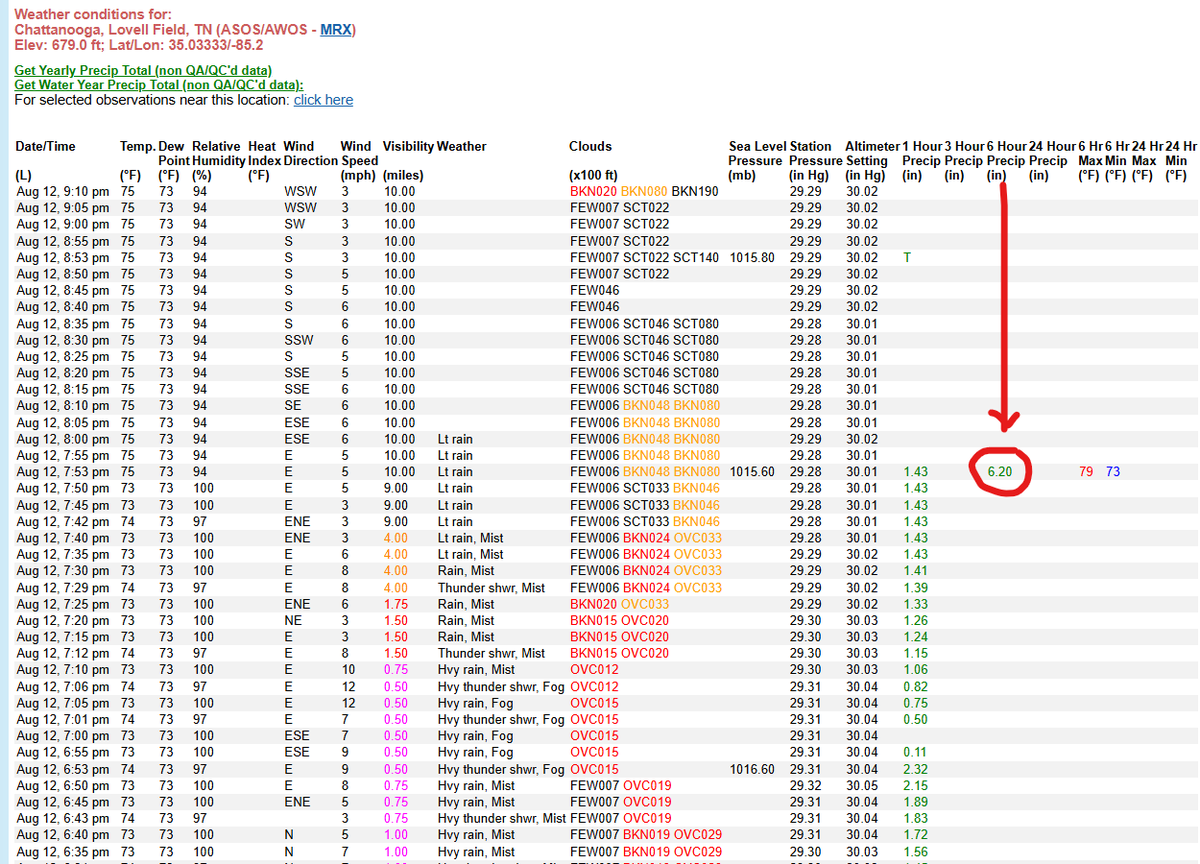Select the 0.11 precip value at 6:55 pm

pyautogui.click(x=915, y=752)
